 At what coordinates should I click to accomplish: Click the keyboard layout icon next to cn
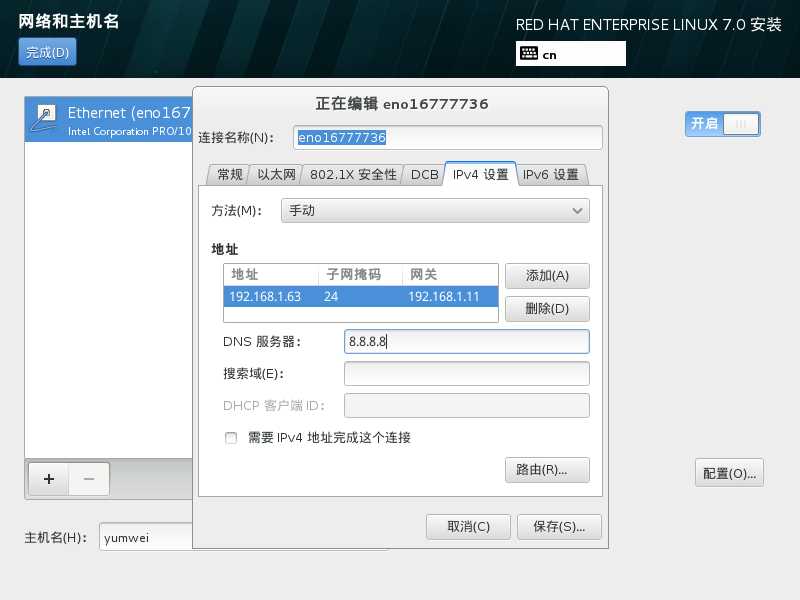pyautogui.click(x=529, y=53)
